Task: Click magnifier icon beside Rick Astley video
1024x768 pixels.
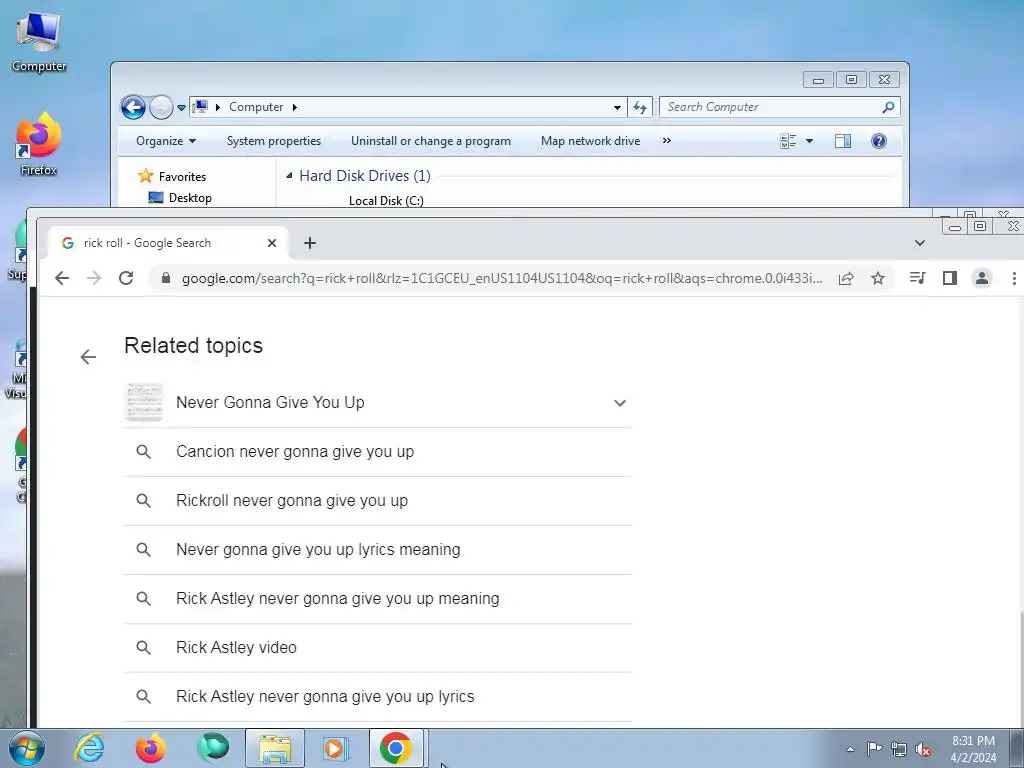Action: coord(144,648)
